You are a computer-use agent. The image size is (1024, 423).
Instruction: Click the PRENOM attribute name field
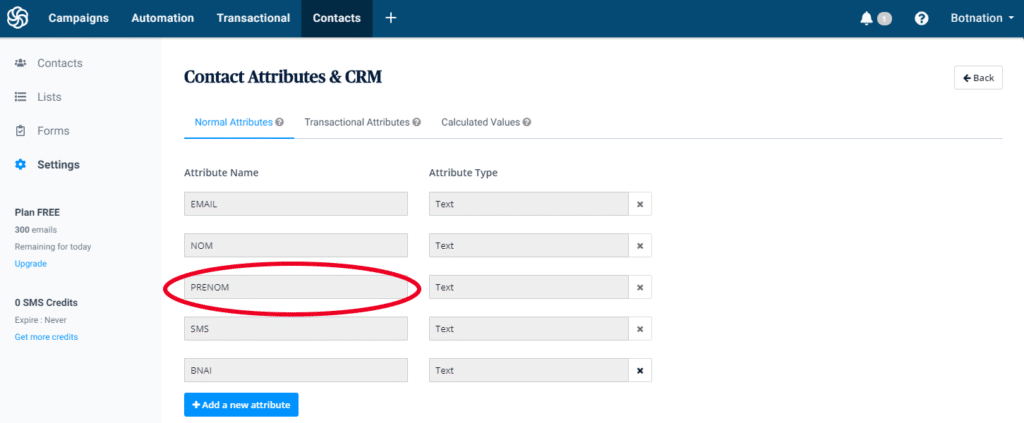pos(296,287)
